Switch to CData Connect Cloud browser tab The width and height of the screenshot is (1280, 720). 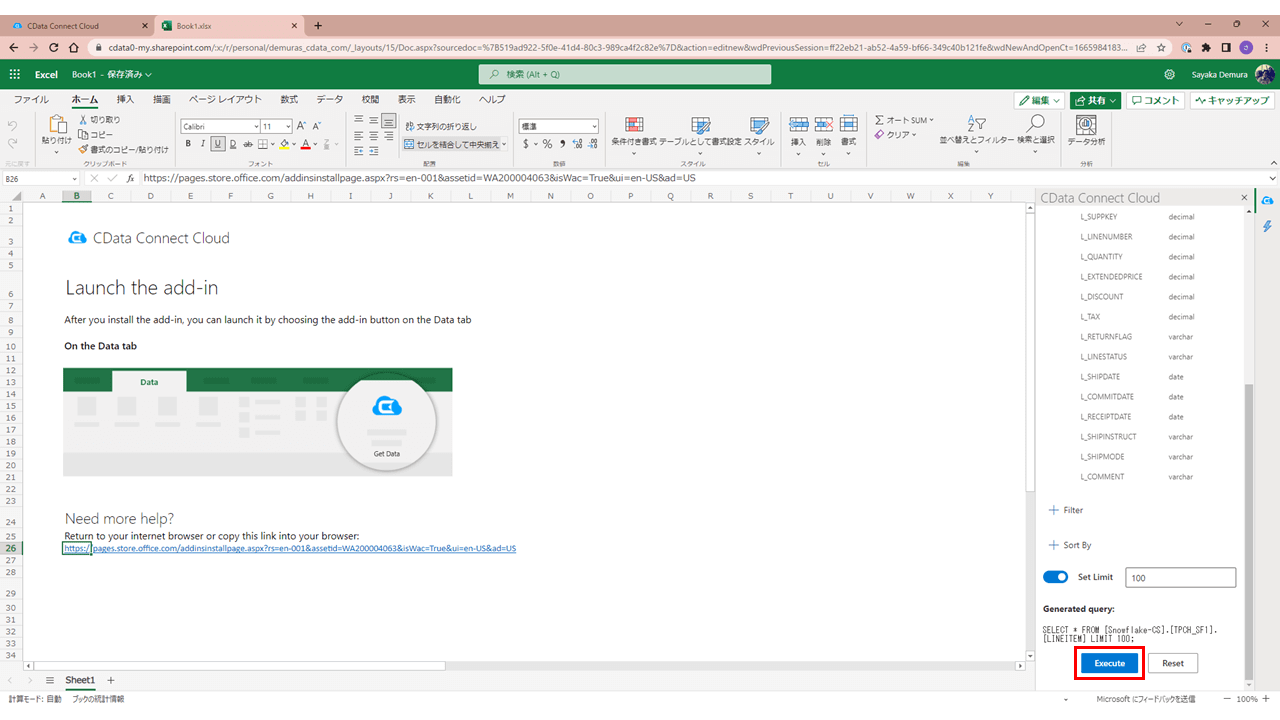pos(76,25)
